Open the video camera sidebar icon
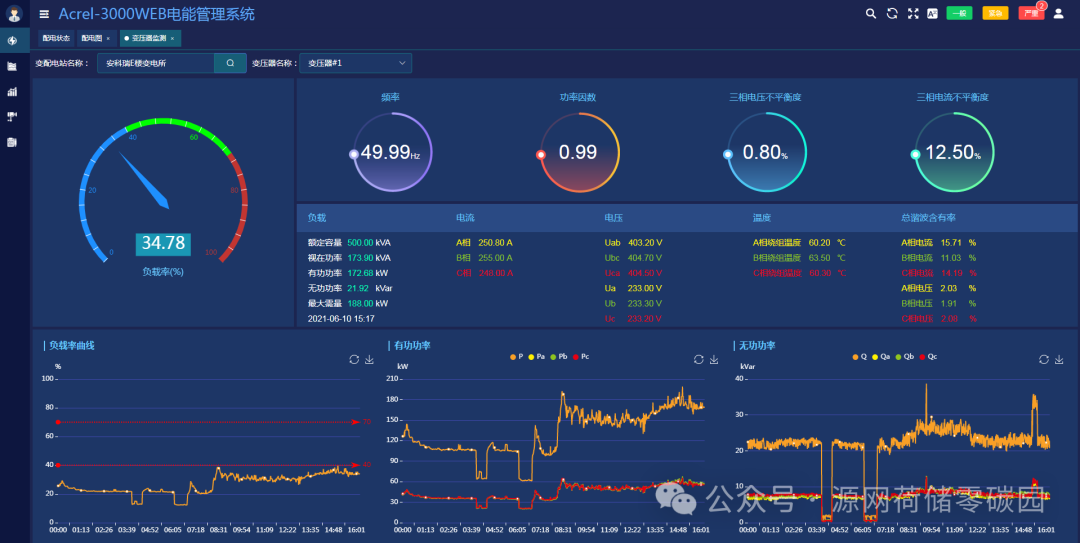 point(12,116)
